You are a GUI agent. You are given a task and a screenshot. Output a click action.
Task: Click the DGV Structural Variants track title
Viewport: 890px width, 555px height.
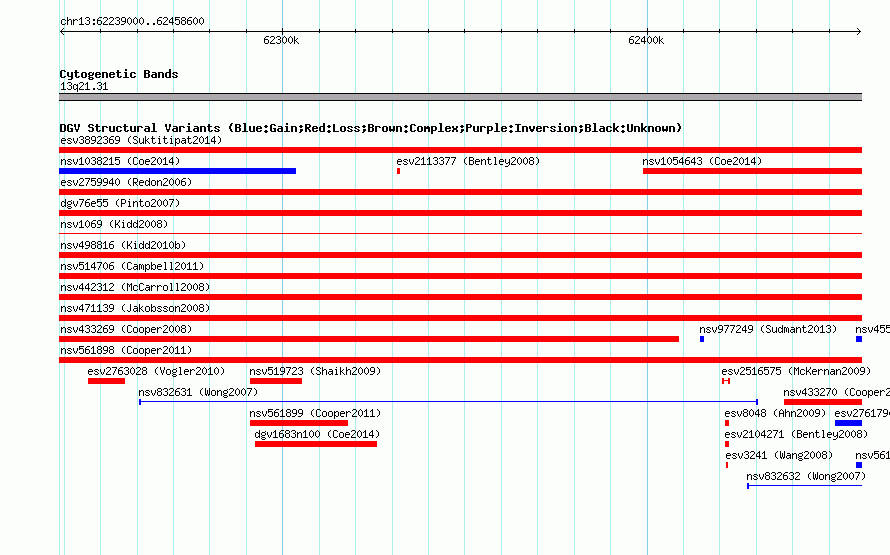pos(371,128)
